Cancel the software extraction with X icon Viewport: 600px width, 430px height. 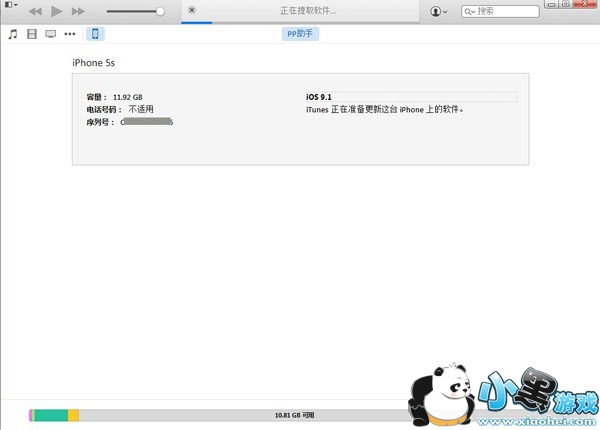(192, 10)
